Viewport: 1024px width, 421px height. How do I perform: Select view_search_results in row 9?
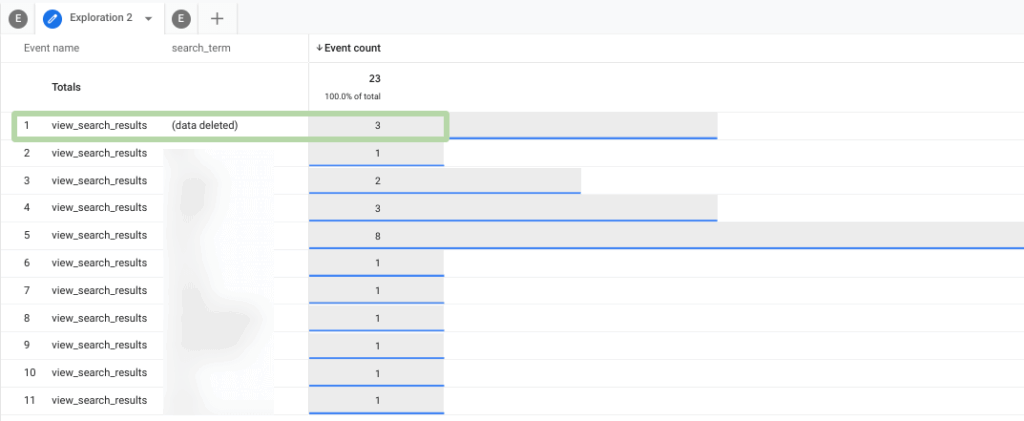pos(99,345)
